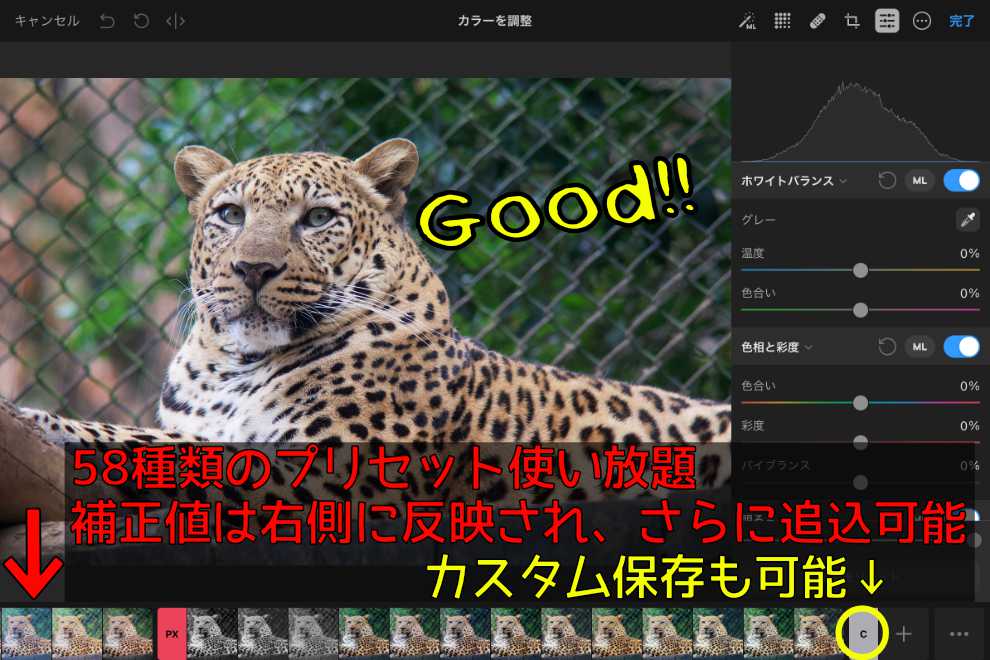Select the red PX preset group
The width and height of the screenshot is (990, 660).
[x=172, y=634]
